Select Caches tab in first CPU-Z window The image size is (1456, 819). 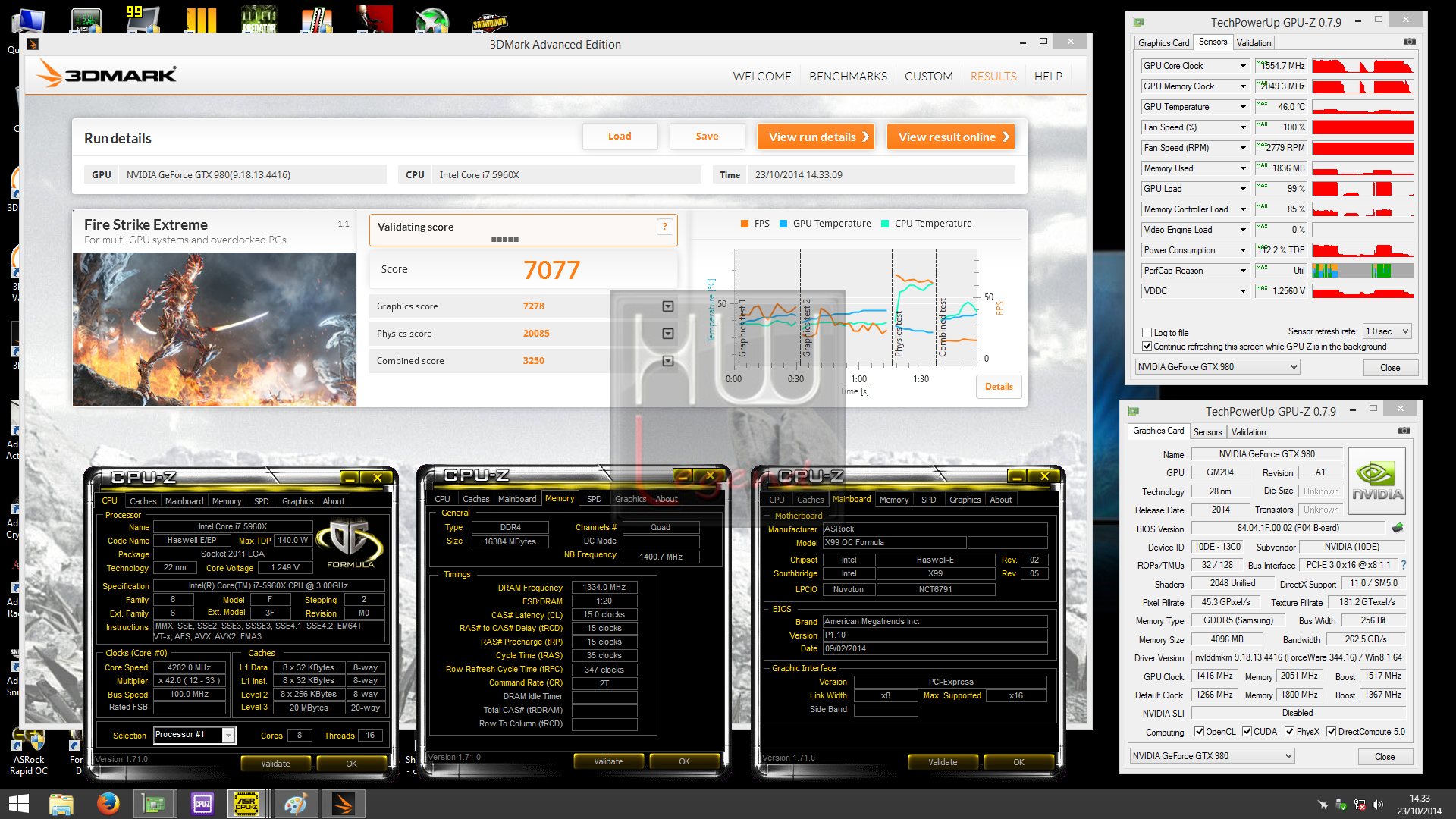point(143,501)
